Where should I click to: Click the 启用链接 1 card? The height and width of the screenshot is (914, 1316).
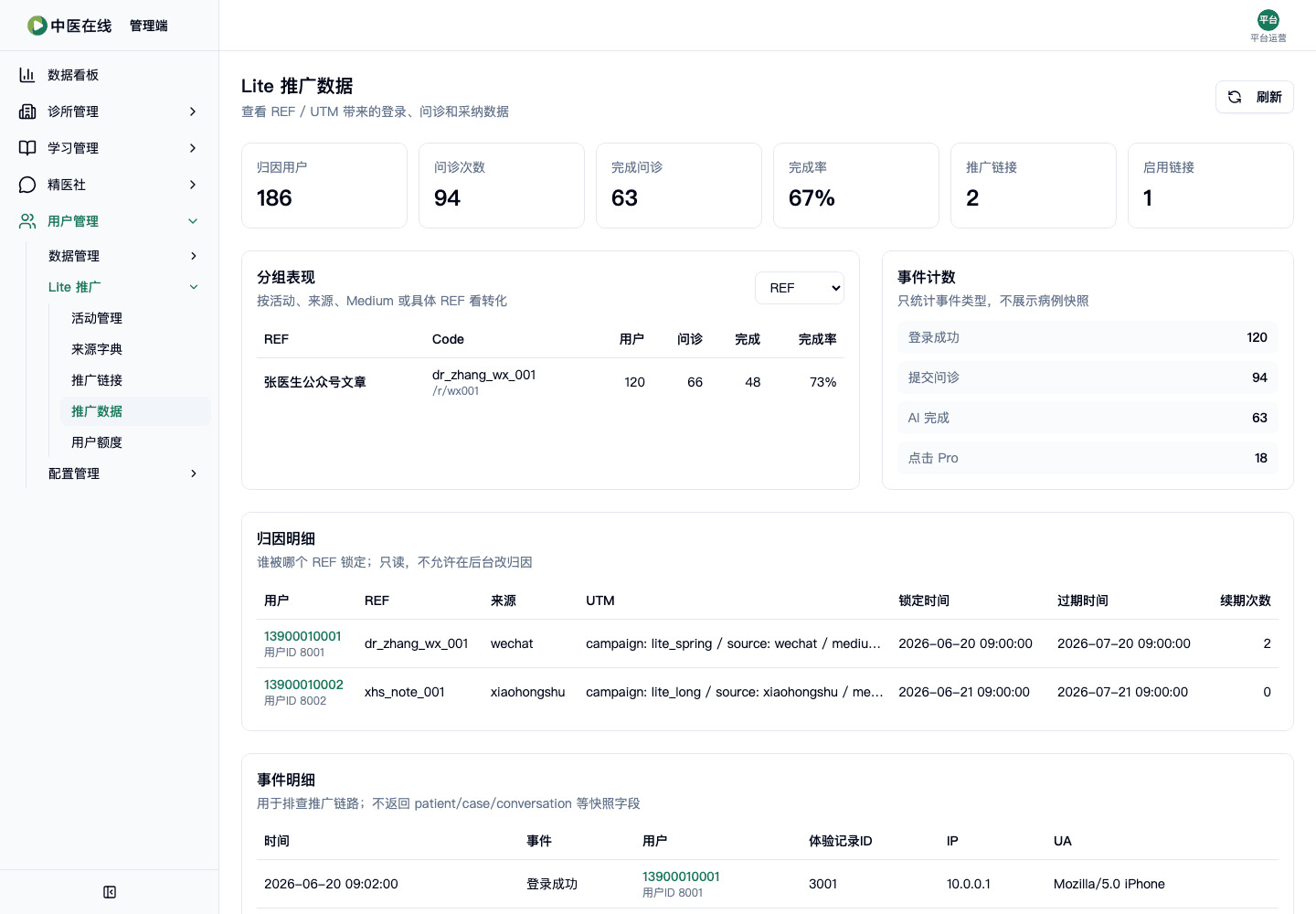click(x=1211, y=186)
